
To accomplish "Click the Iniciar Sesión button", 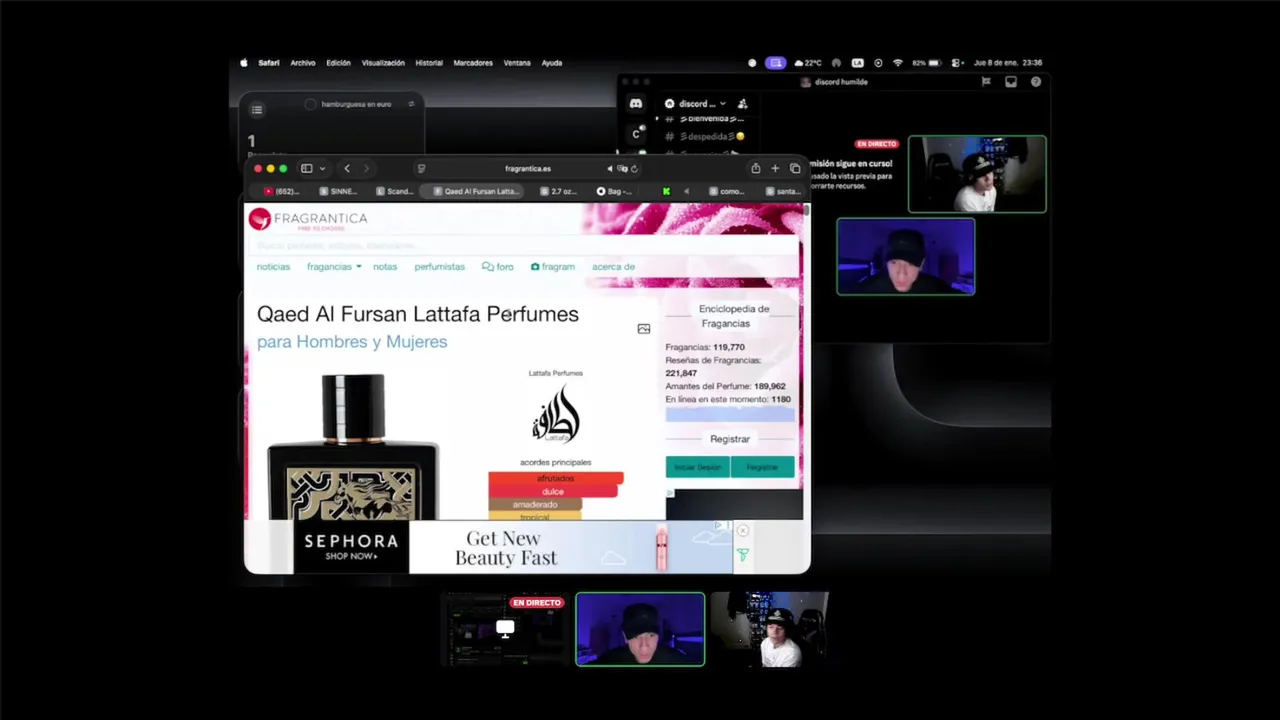I will click(x=697, y=467).
